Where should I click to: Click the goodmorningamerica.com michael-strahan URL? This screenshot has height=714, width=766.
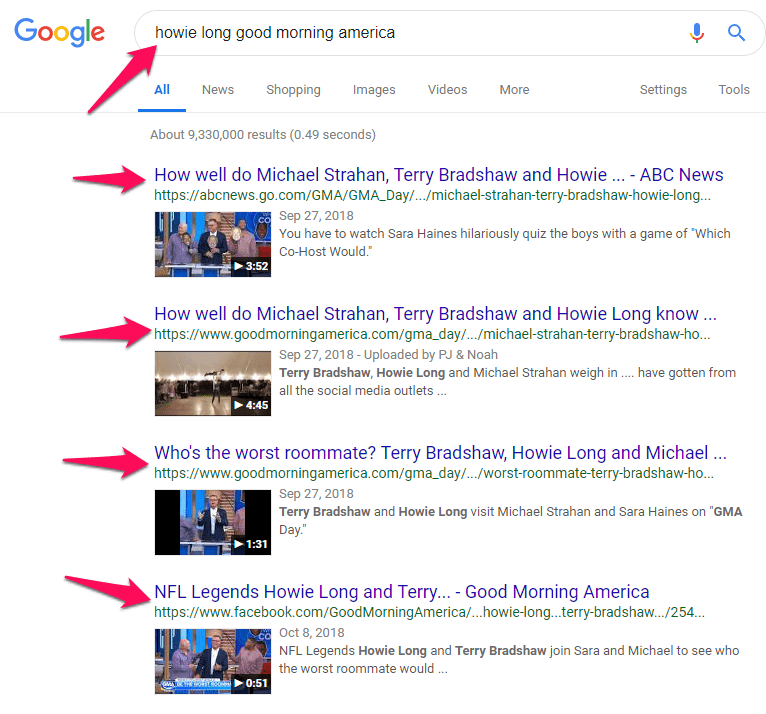pos(432,335)
